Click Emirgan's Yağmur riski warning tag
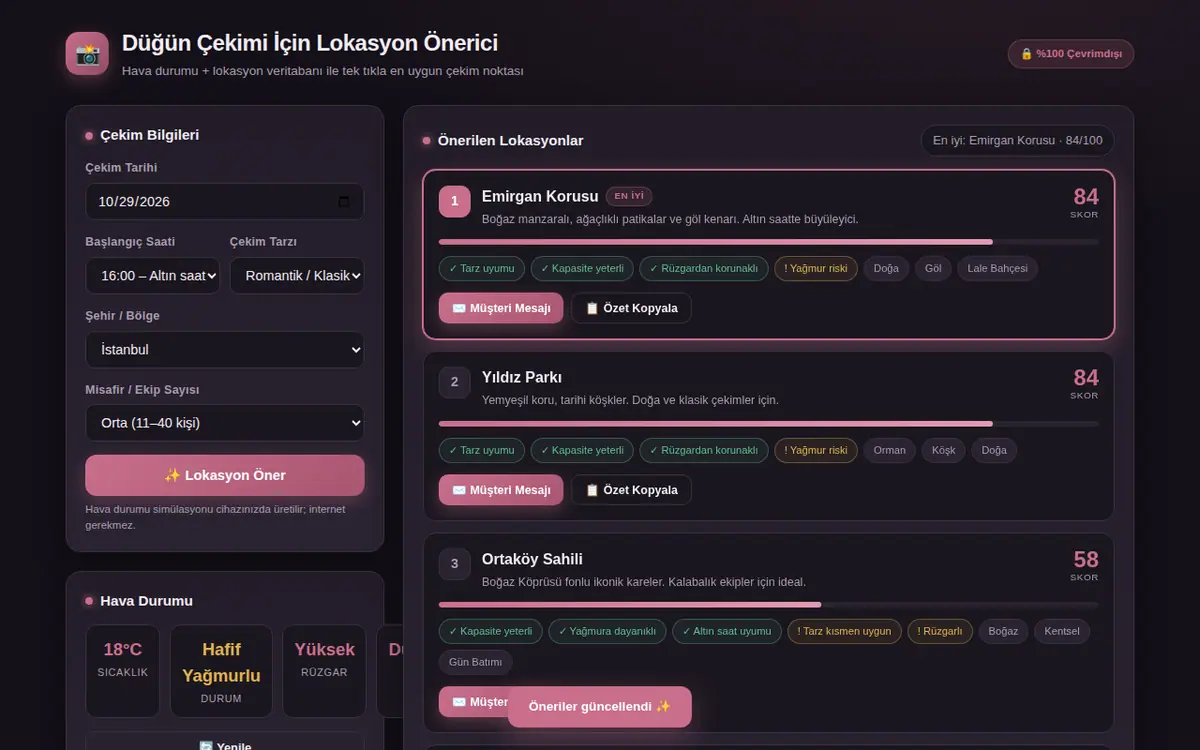1200x750 pixels. (816, 268)
